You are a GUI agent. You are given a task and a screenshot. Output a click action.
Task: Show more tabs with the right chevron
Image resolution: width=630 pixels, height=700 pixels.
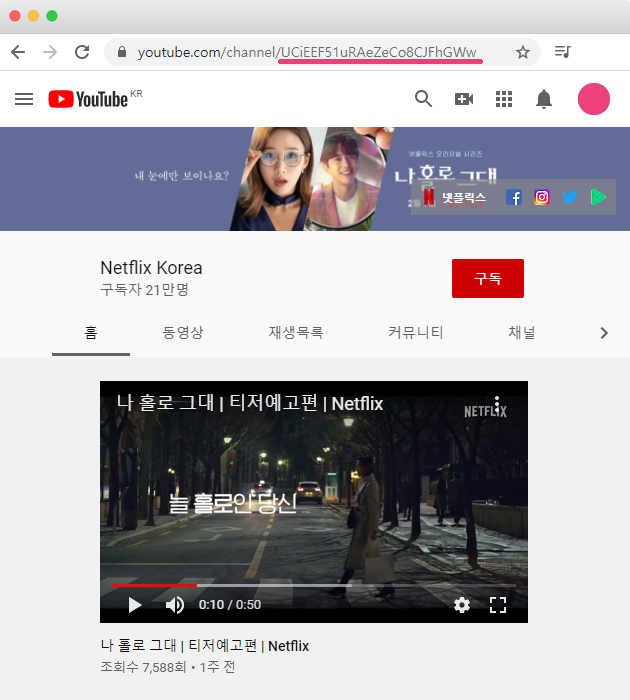[x=604, y=333]
